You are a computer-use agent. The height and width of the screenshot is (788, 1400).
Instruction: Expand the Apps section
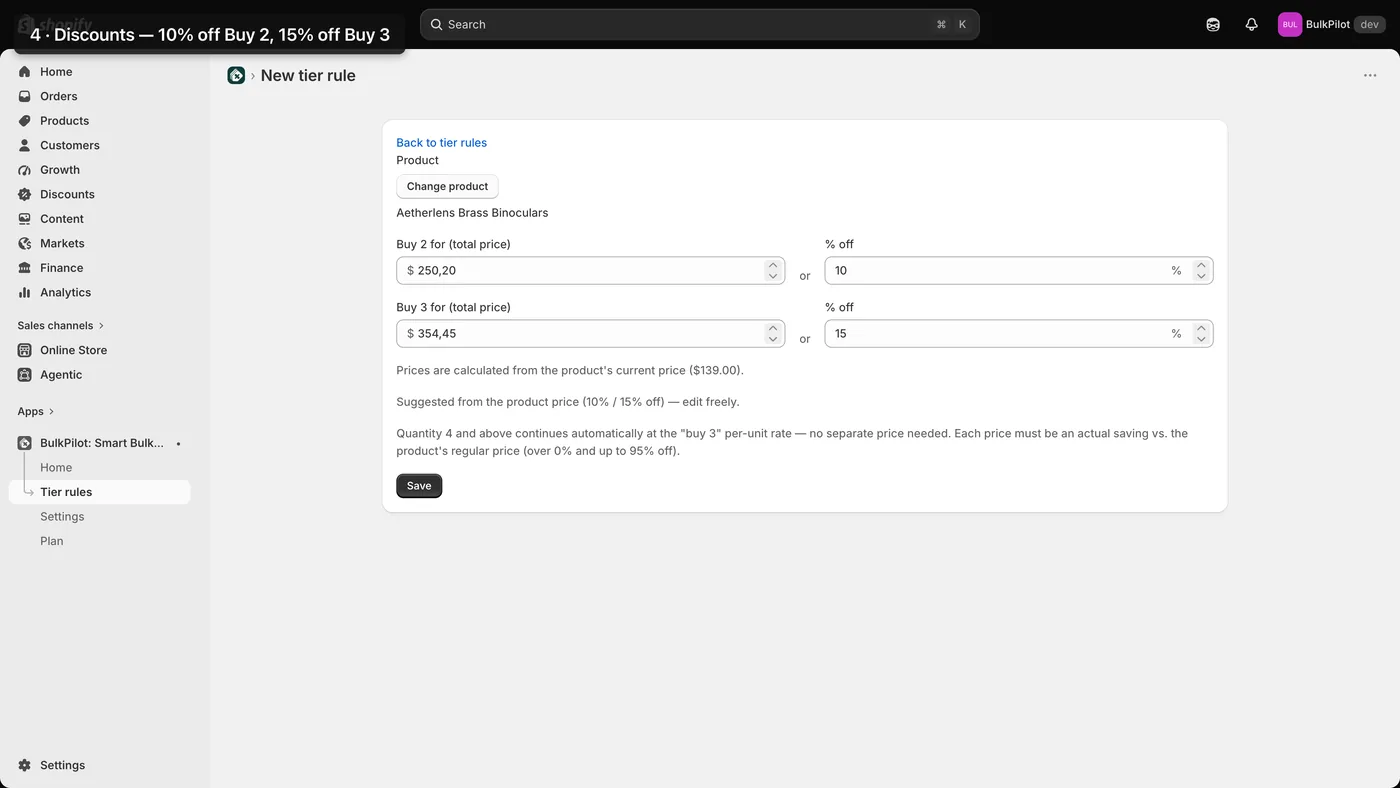[x=36, y=412]
